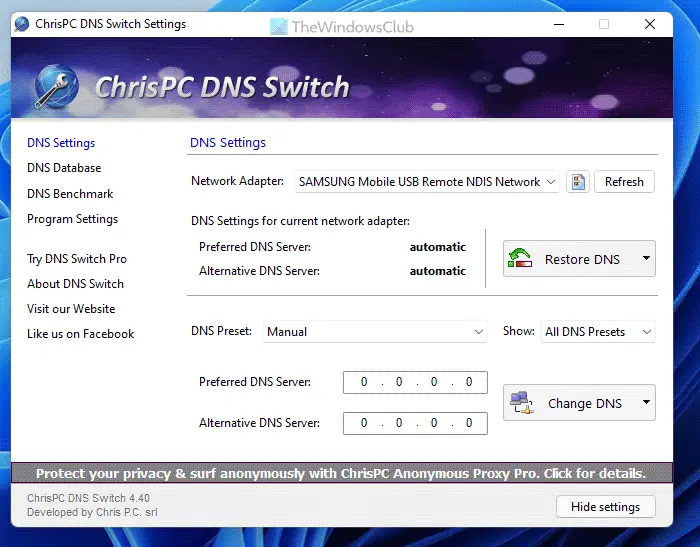Open the DNS Preset Manual dropdown
This screenshot has height=547, width=700.
375,332
